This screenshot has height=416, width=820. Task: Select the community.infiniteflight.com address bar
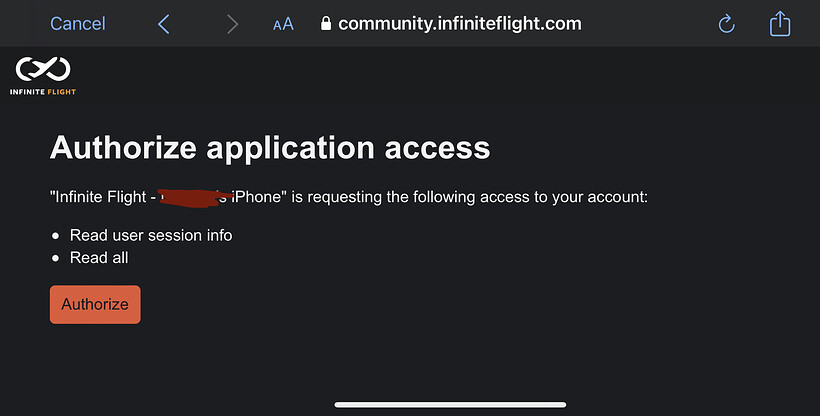(x=459, y=24)
